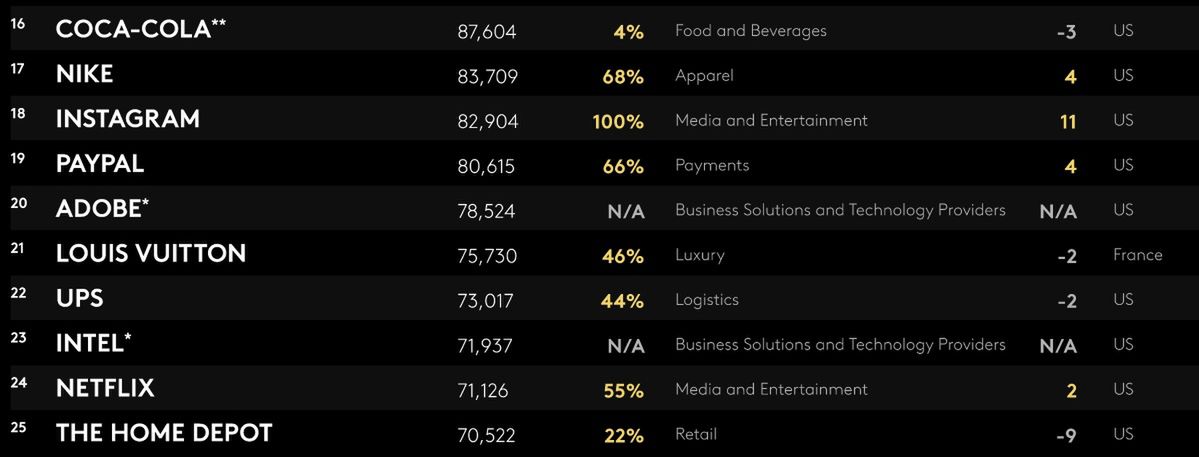
Task: Select the Luxury category label
Action: click(699, 255)
